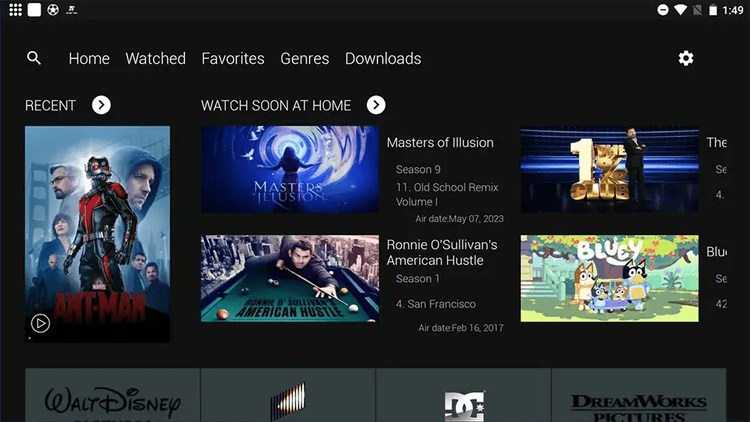Screen dimensions: 750x422
Task: Open the Bluey show thumbnail
Action: pos(609,278)
